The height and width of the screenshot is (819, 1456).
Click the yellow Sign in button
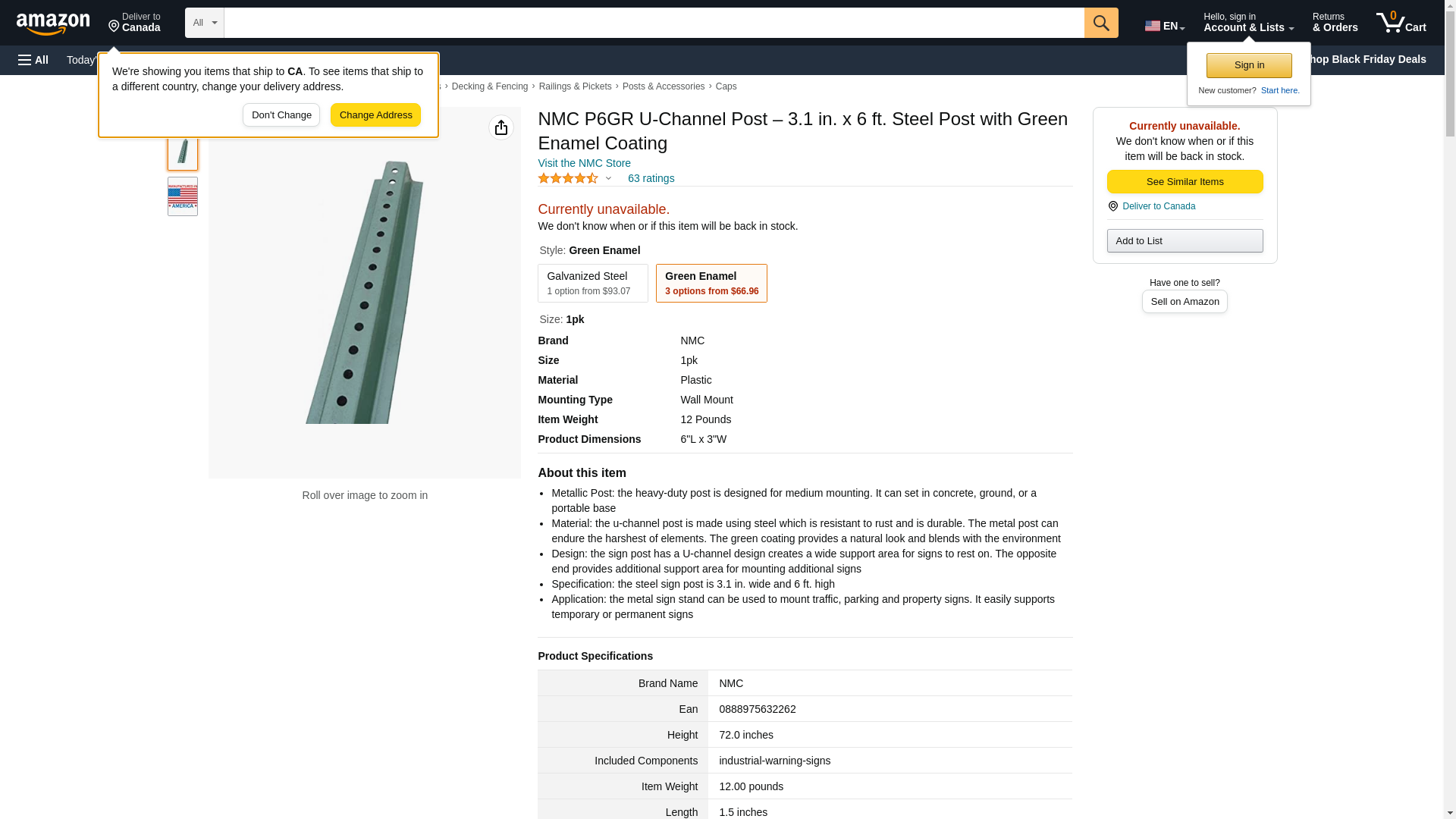1249,65
